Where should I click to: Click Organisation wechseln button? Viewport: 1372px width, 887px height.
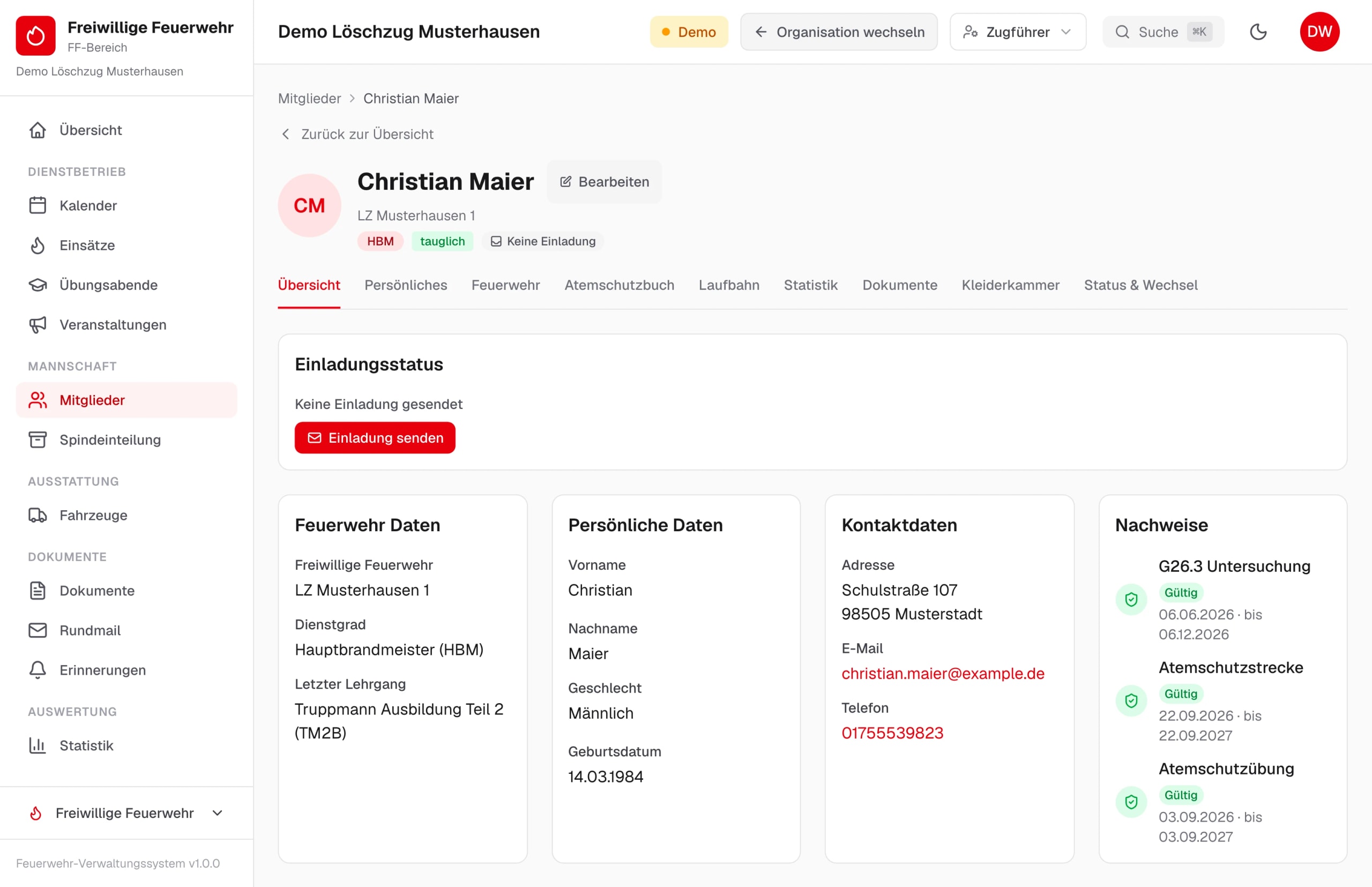click(839, 32)
